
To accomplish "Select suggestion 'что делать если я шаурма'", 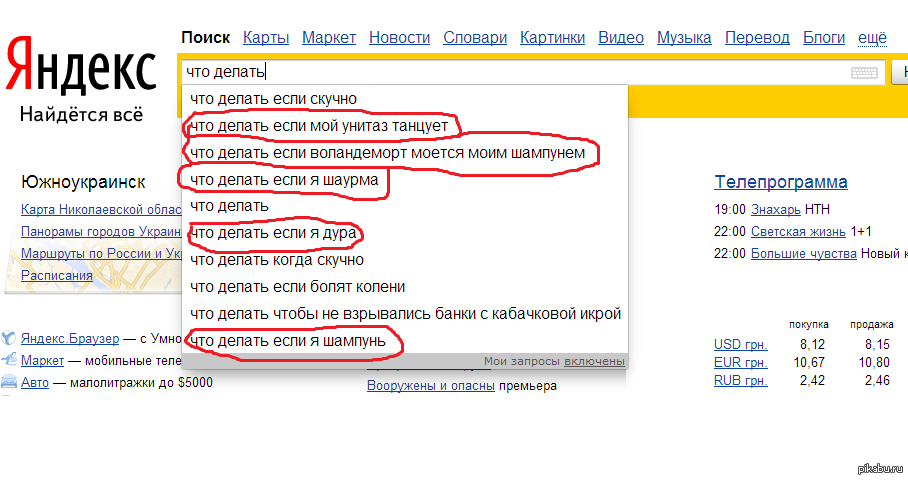I will click(x=405, y=179).
